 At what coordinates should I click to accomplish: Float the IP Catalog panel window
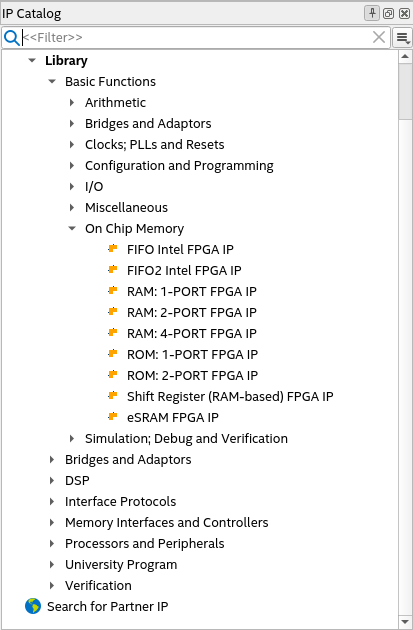(388, 14)
